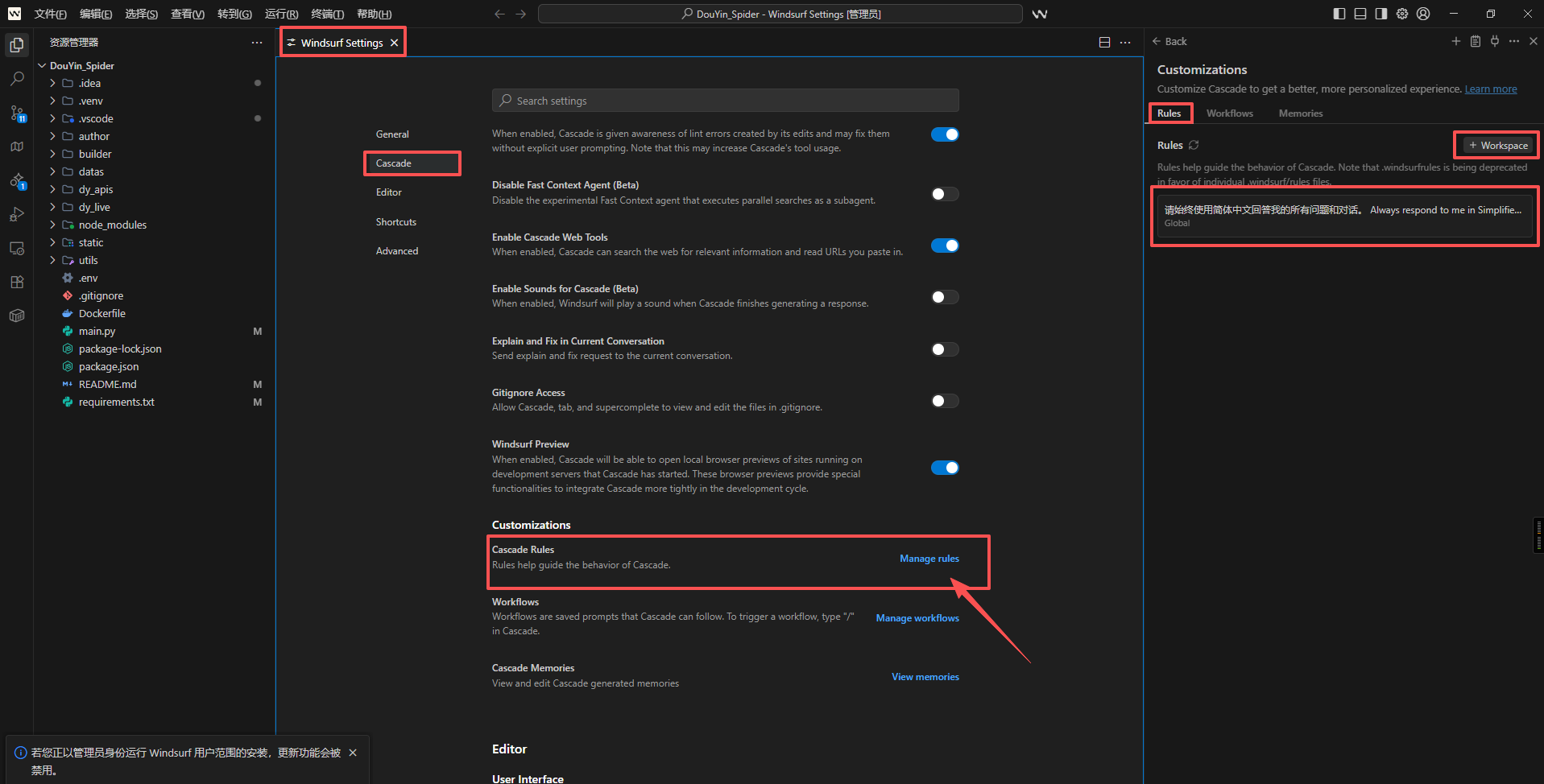
Task: Expand the dy_apis folder
Action: pos(96,190)
